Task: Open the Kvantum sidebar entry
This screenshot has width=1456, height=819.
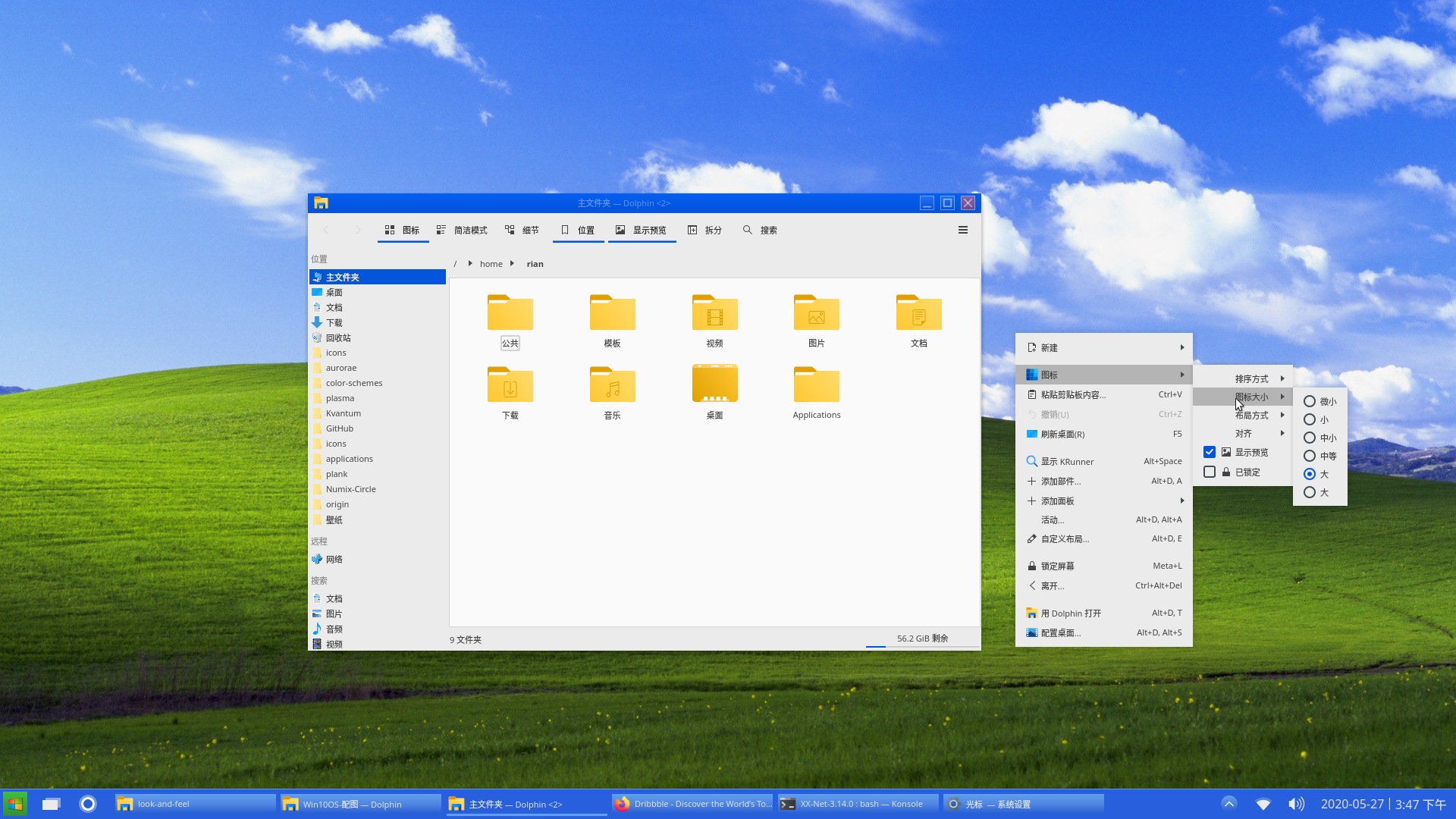Action: 378,413
